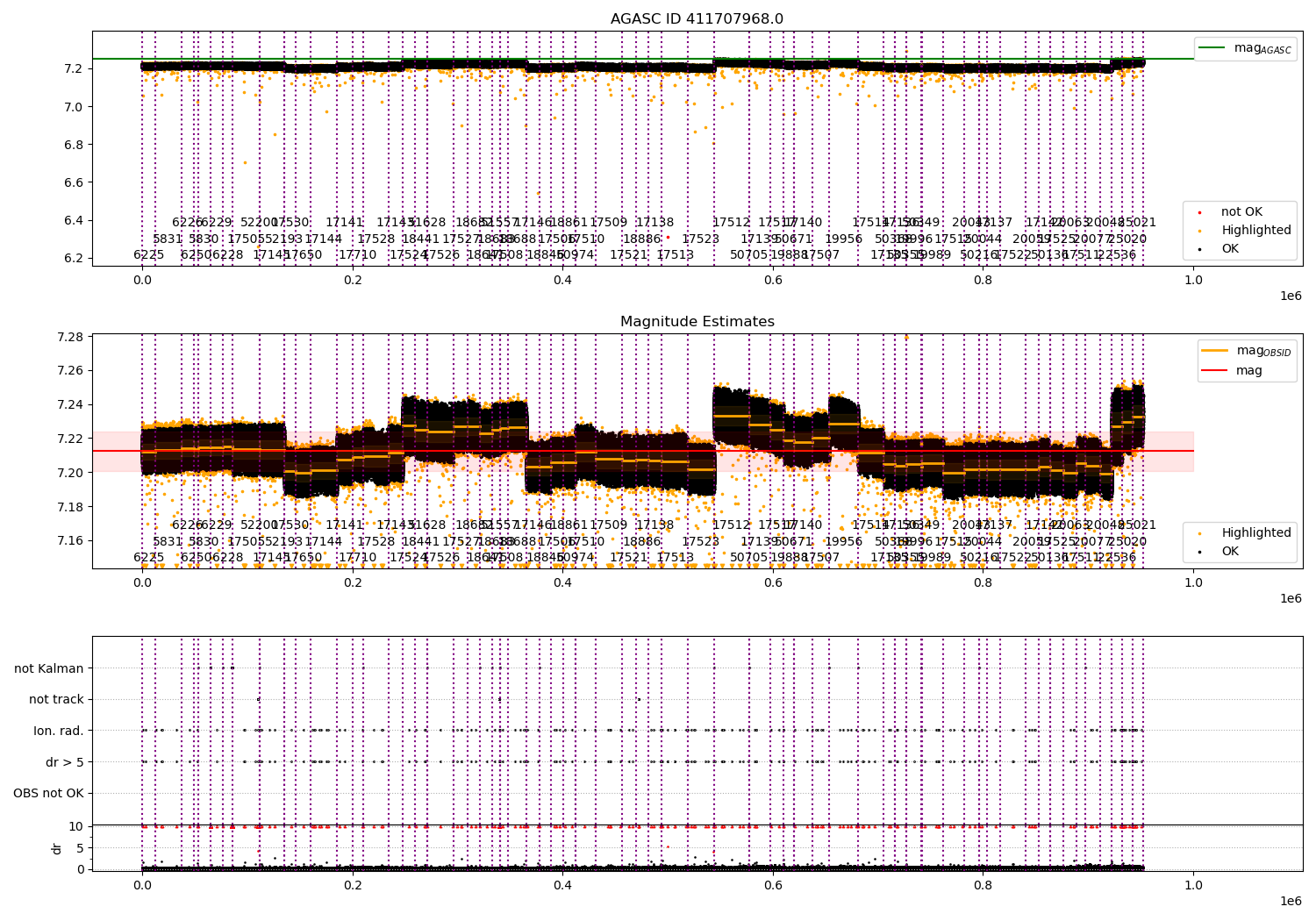Click the "6.2" y-tick of the top plot
This screenshot has height=921, width=1316.
[x=75, y=259]
